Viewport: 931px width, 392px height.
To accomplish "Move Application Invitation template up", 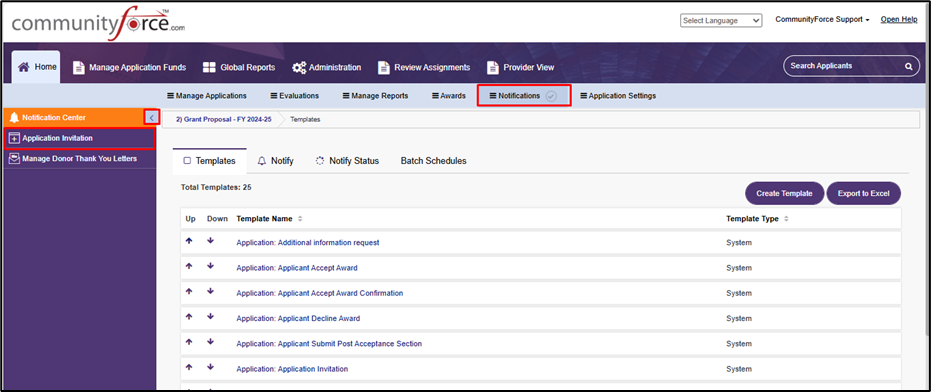I will [189, 367].
